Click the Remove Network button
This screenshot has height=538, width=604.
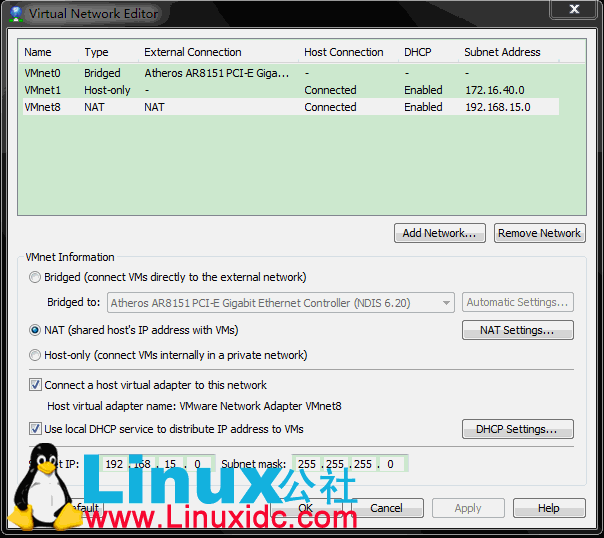[x=540, y=233]
